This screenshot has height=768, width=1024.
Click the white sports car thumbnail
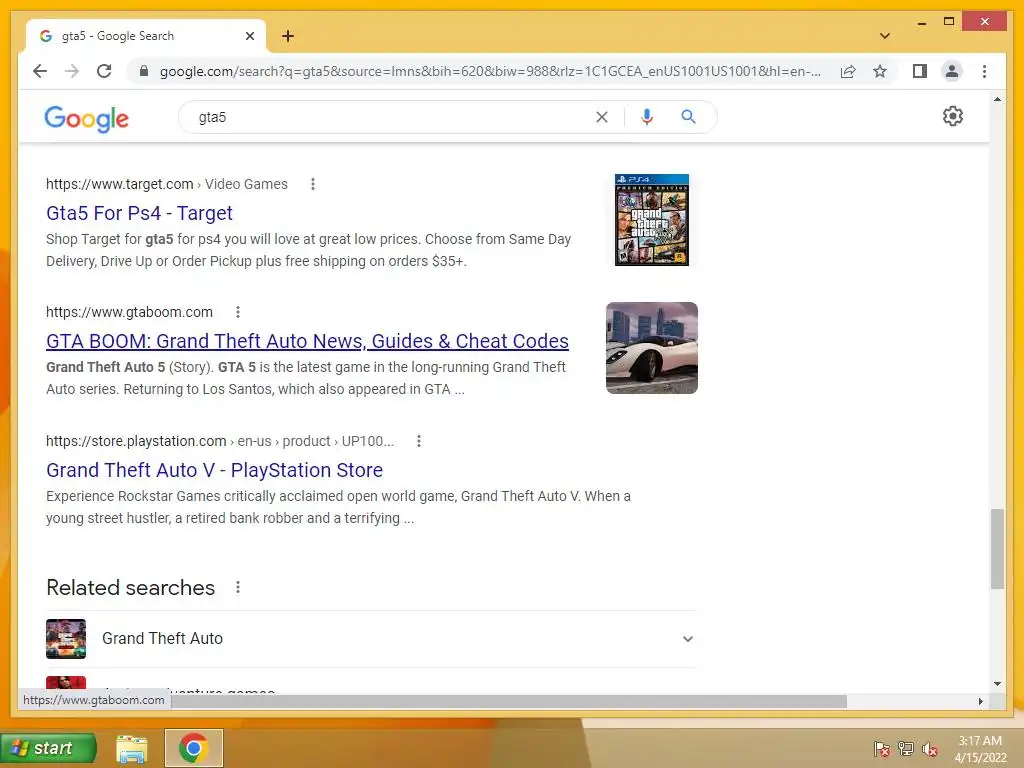(652, 348)
